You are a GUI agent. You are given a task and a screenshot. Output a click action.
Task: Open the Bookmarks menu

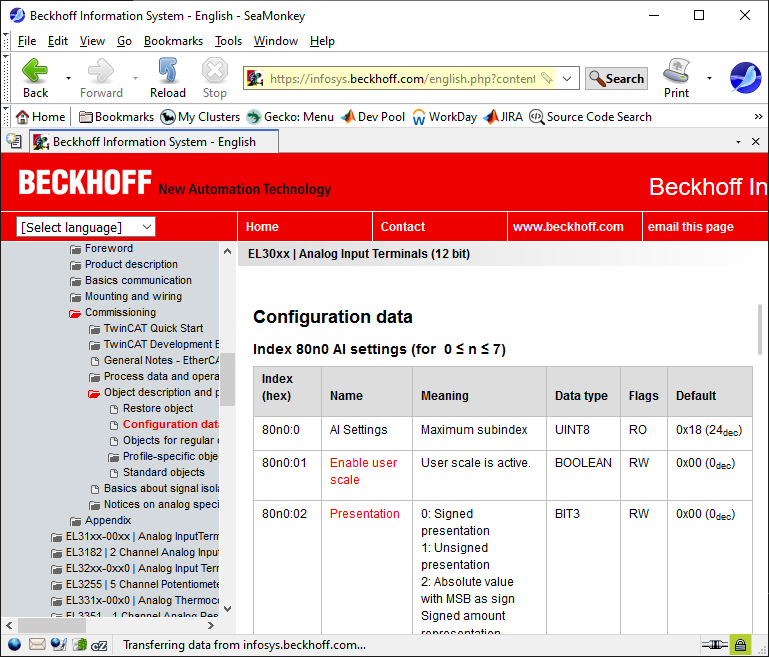pos(173,41)
